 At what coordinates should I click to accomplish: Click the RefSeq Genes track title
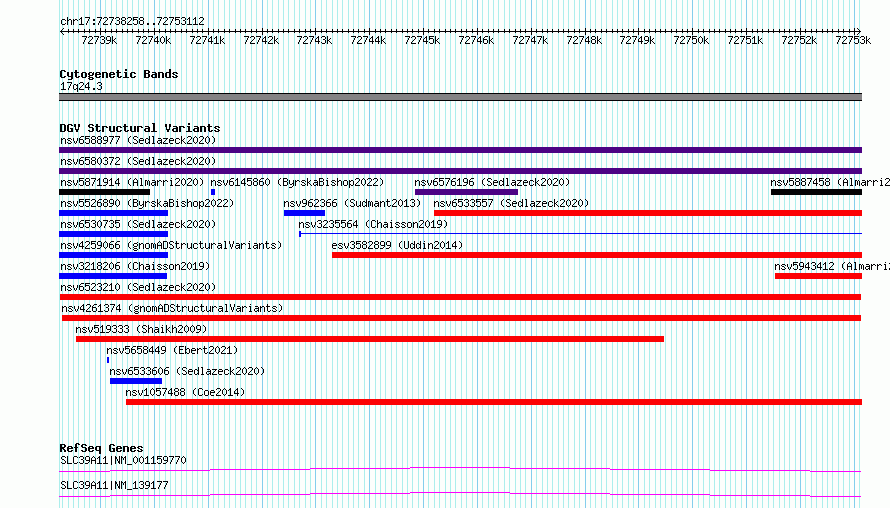pyautogui.click(x=101, y=448)
